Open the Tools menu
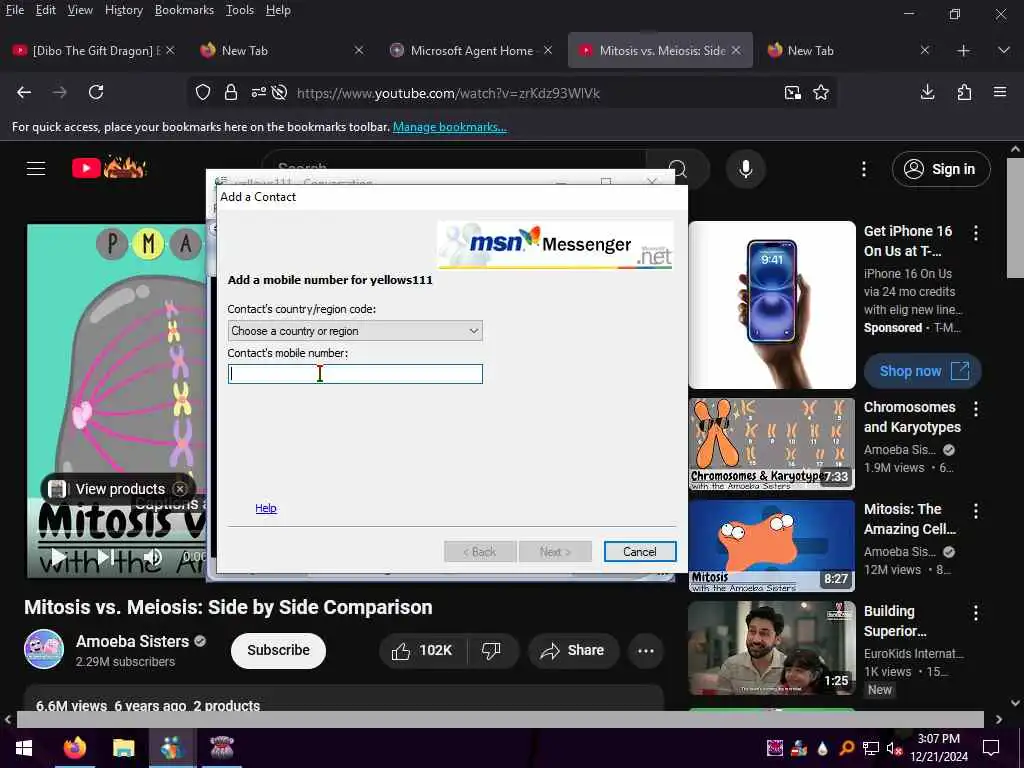The height and width of the screenshot is (768, 1024). 240,10
